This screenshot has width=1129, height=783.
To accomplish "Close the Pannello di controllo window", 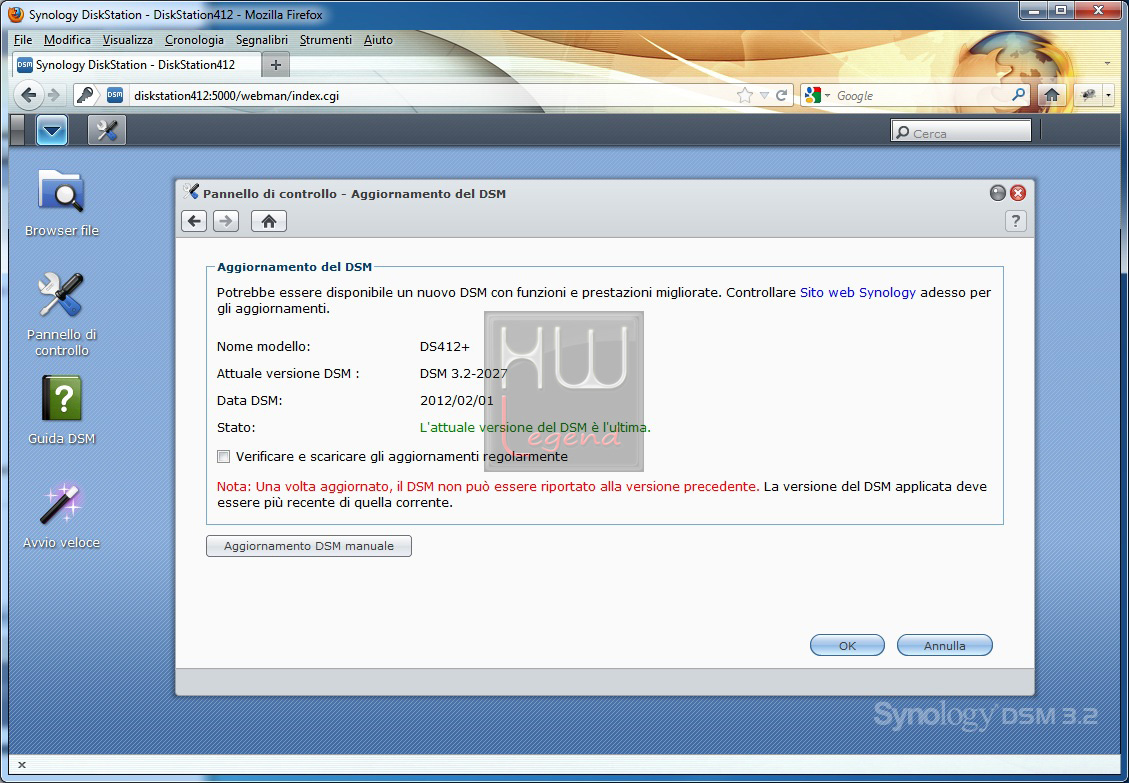I will (x=1018, y=193).
